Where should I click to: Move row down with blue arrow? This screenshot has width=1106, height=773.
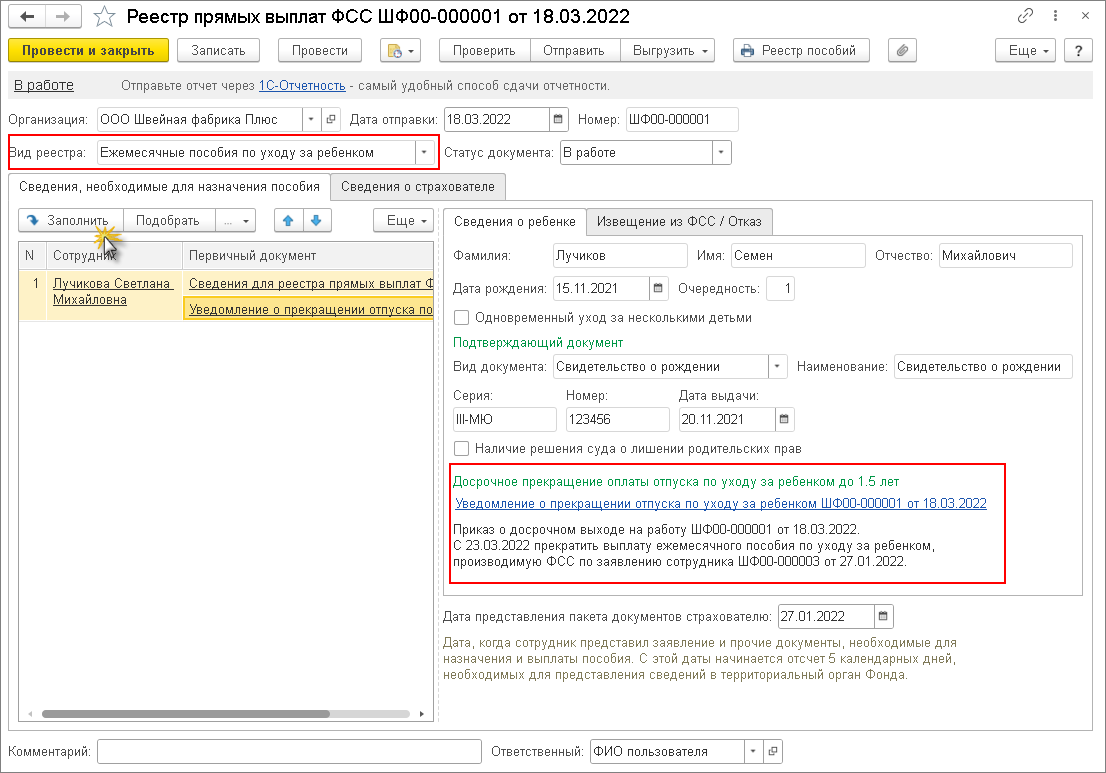coord(314,220)
